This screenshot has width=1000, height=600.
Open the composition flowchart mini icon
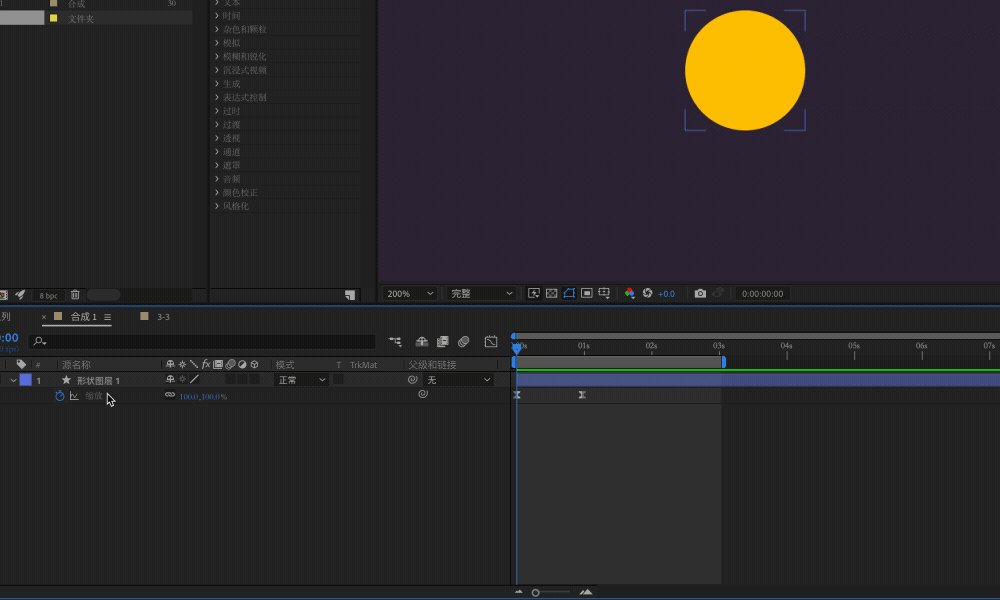coord(395,342)
